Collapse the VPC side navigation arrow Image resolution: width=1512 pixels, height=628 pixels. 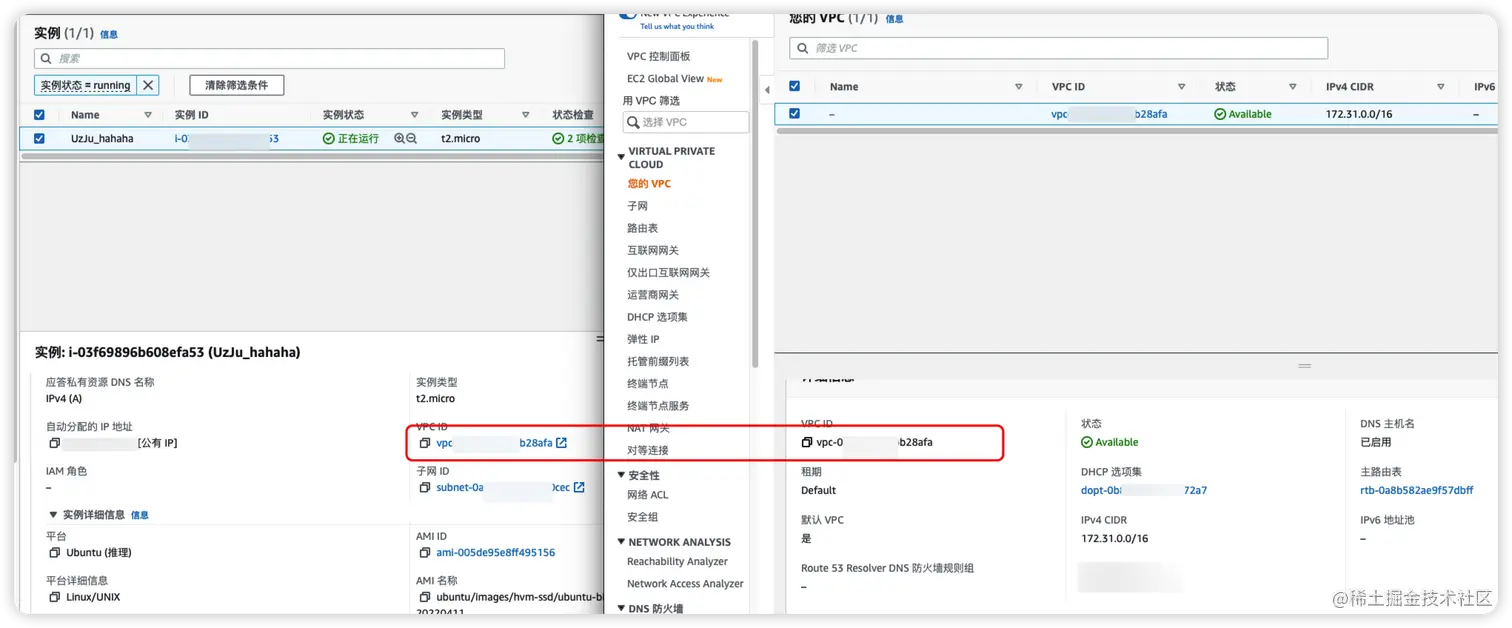pos(767,90)
